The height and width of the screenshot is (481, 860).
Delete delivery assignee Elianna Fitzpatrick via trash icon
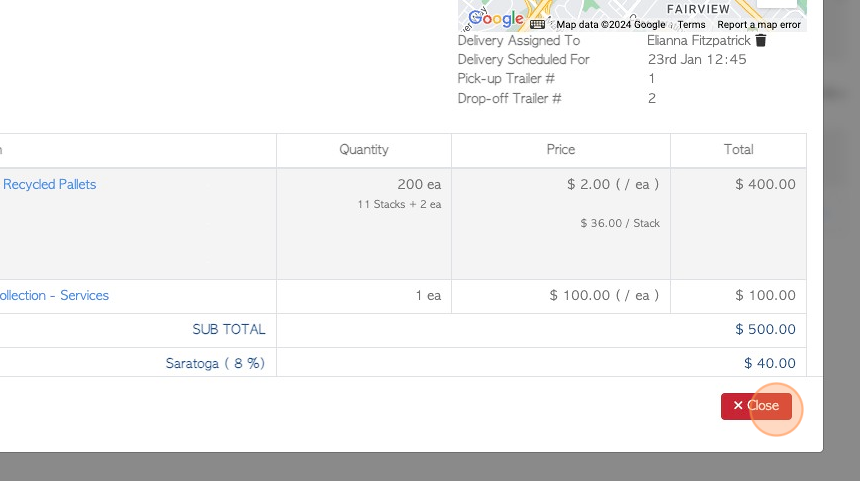pos(761,41)
